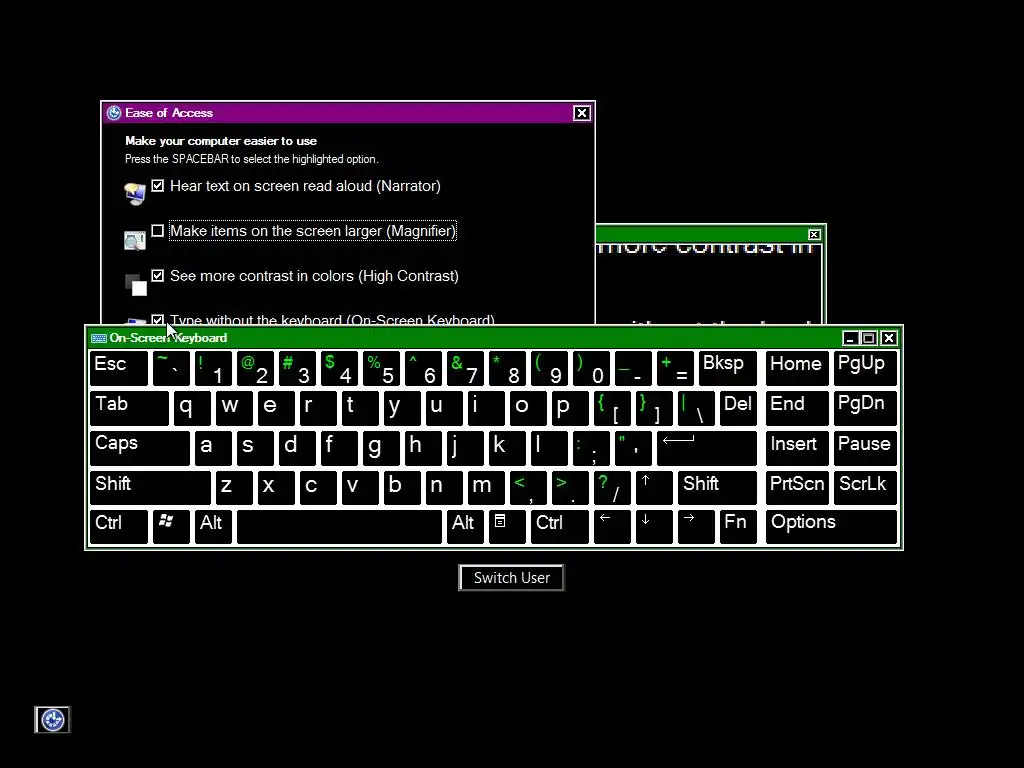
Task: Click the letter g key
Action: point(381,448)
